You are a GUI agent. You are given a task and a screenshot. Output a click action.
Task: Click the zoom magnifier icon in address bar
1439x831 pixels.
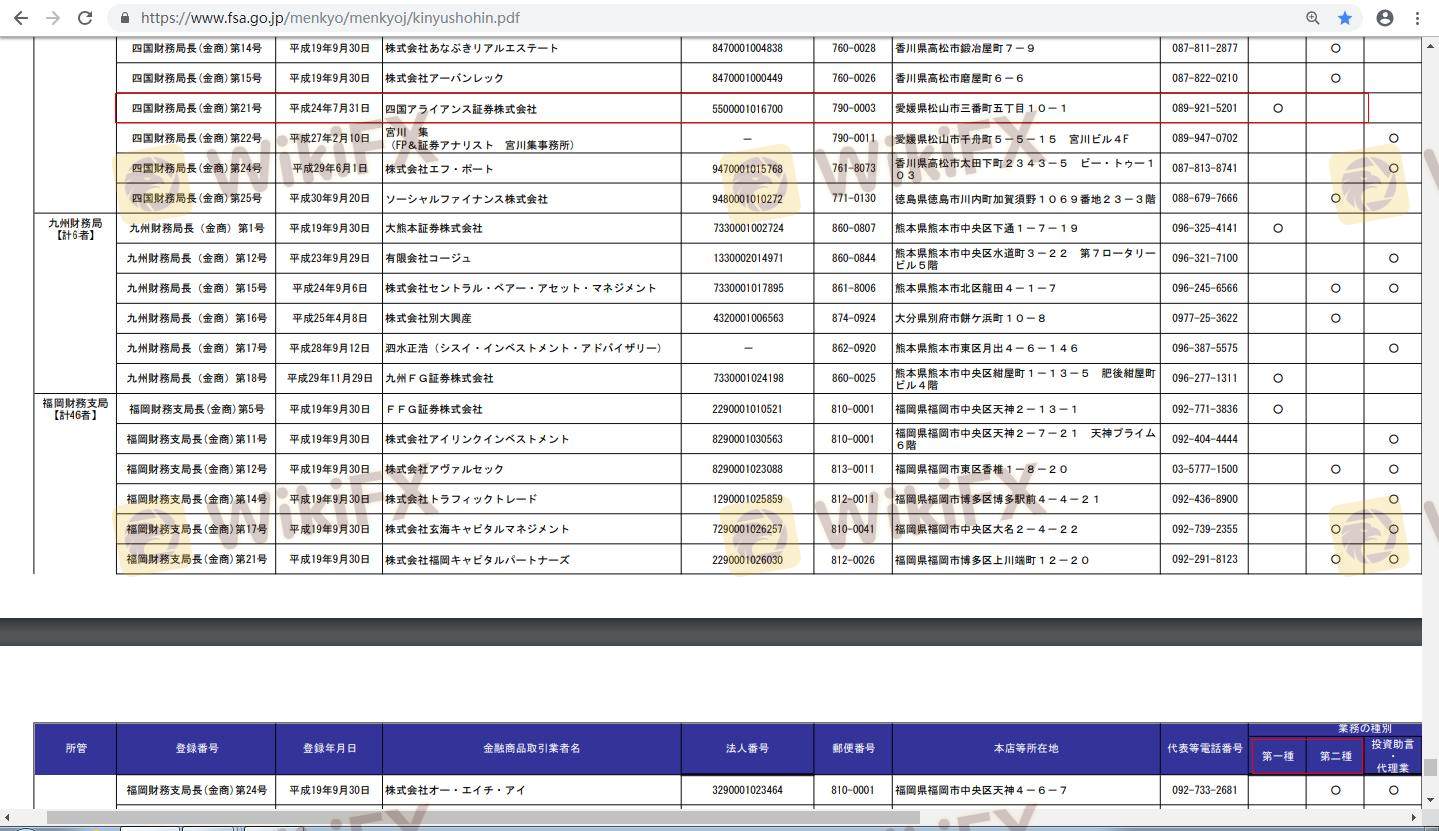[x=1313, y=18]
